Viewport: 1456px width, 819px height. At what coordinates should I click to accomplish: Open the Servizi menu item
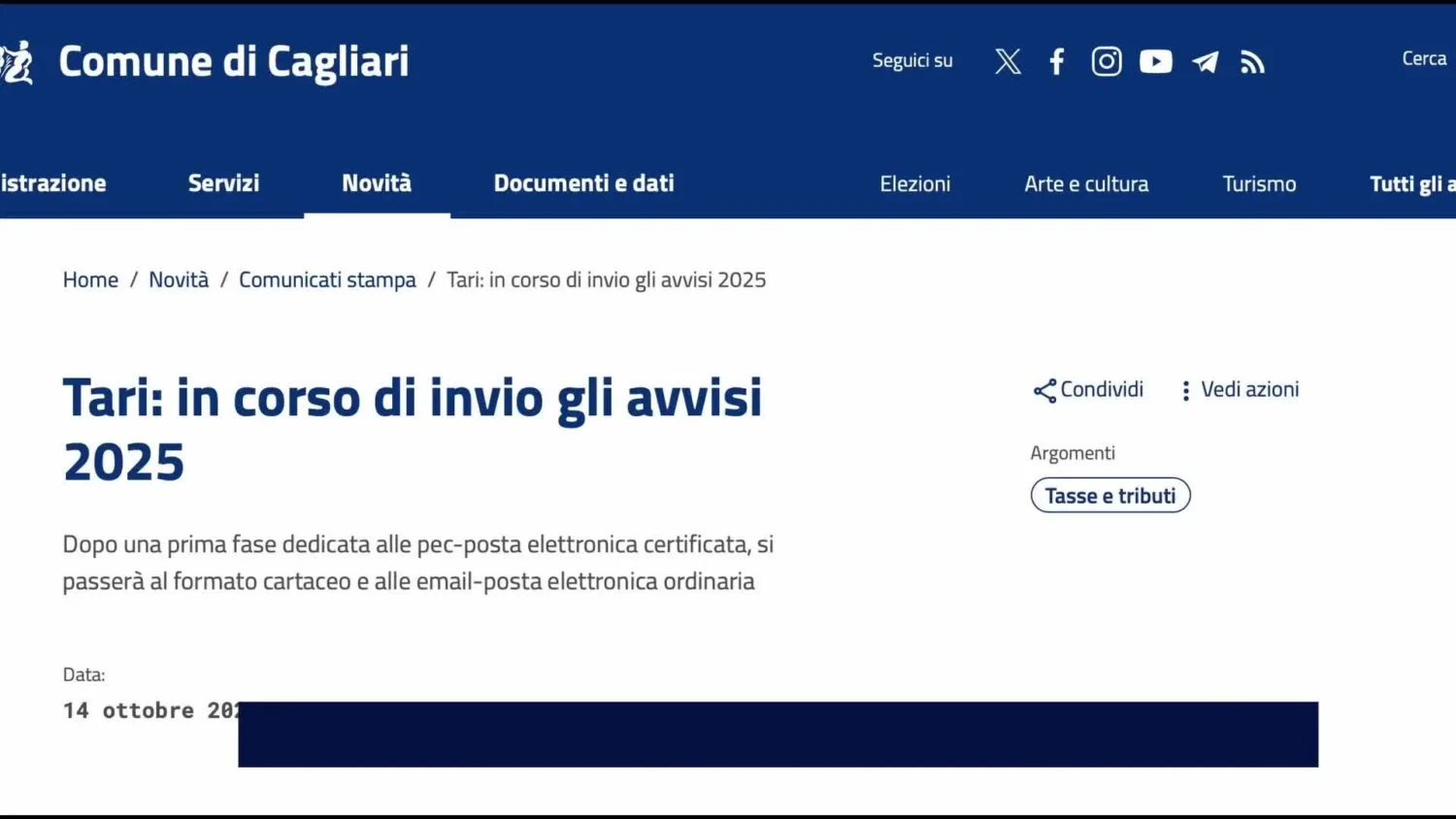(223, 183)
